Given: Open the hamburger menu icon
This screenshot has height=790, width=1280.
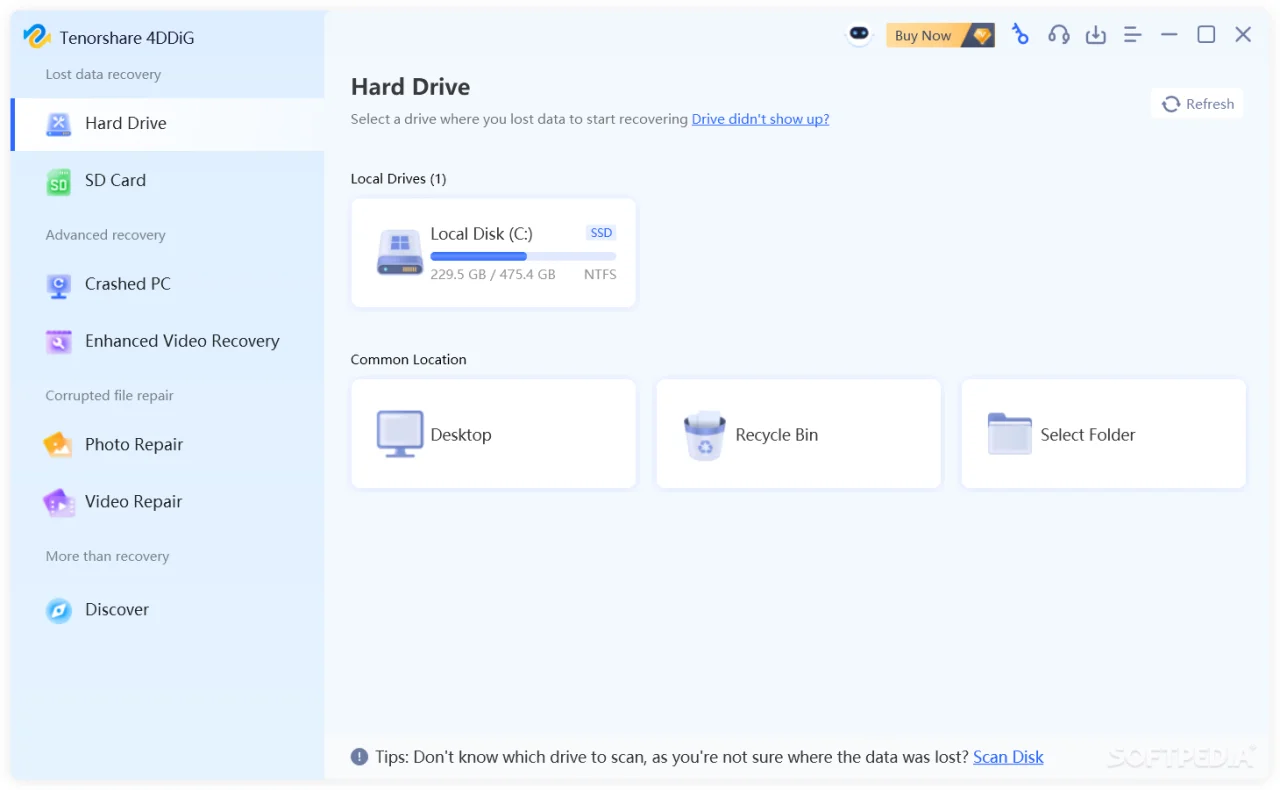Looking at the screenshot, I should [1132, 35].
